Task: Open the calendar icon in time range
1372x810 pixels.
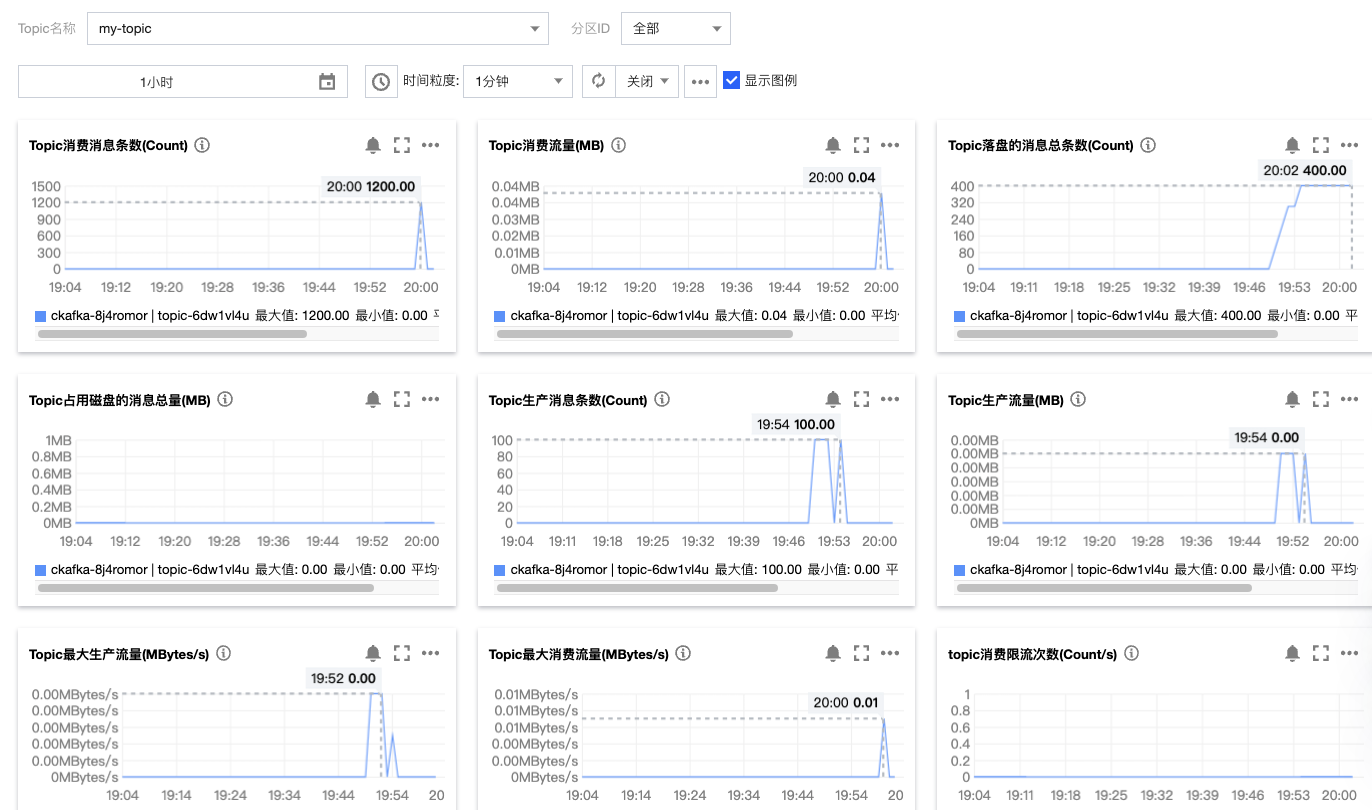Action: pos(327,82)
